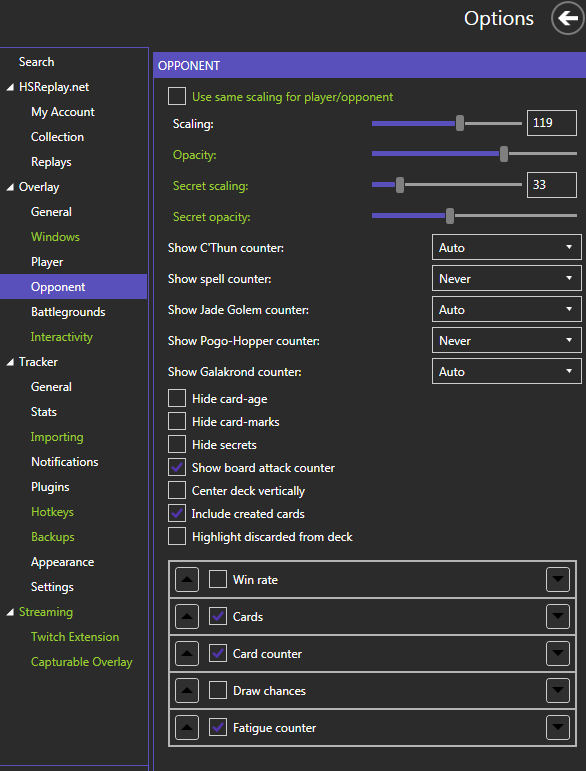Collapse the Overlay tree section
The width and height of the screenshot is (586, 771).
(10, 187)
